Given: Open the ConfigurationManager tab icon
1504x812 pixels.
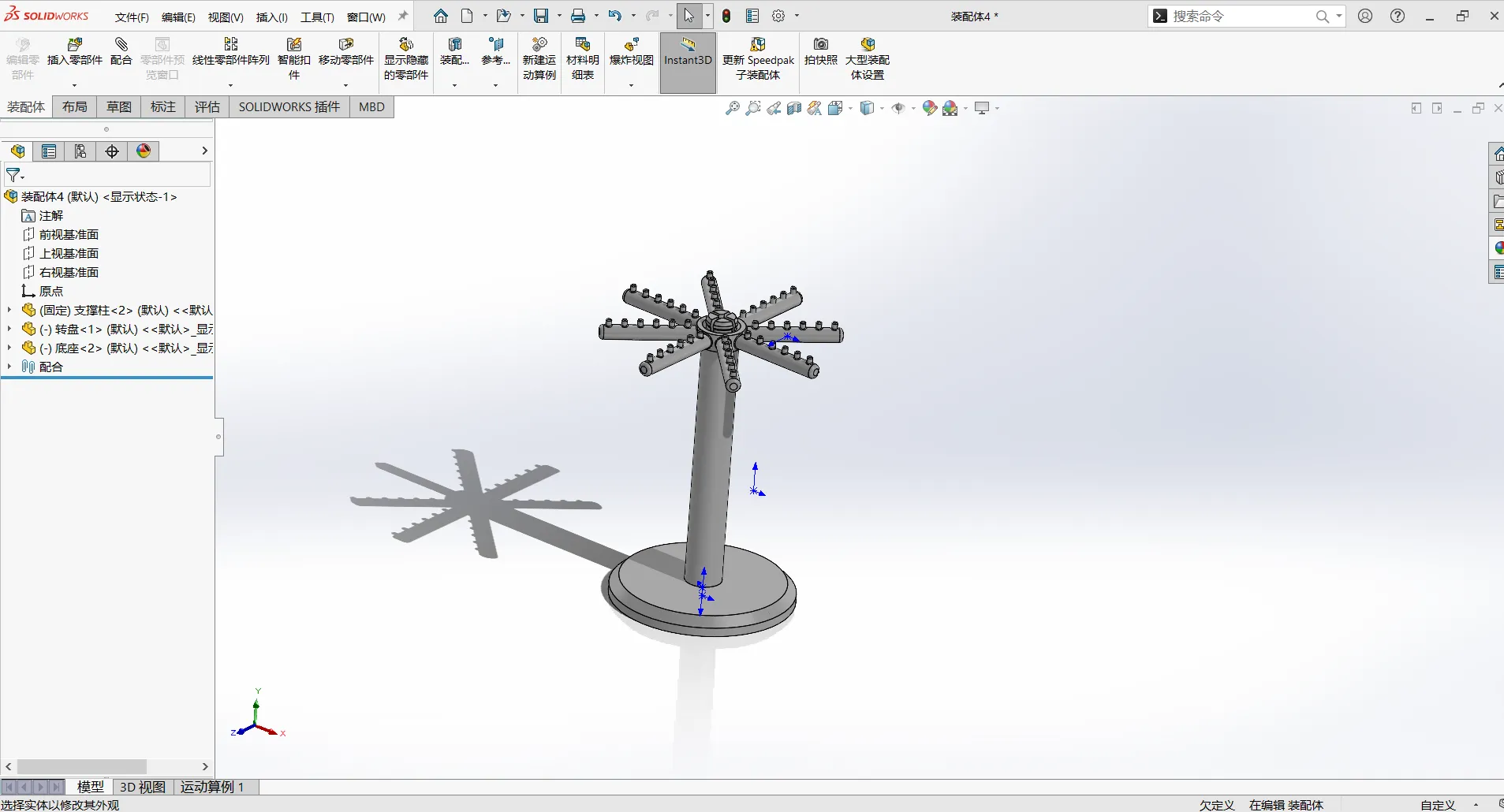Looking at the screenshot, I should pos(80,151).
